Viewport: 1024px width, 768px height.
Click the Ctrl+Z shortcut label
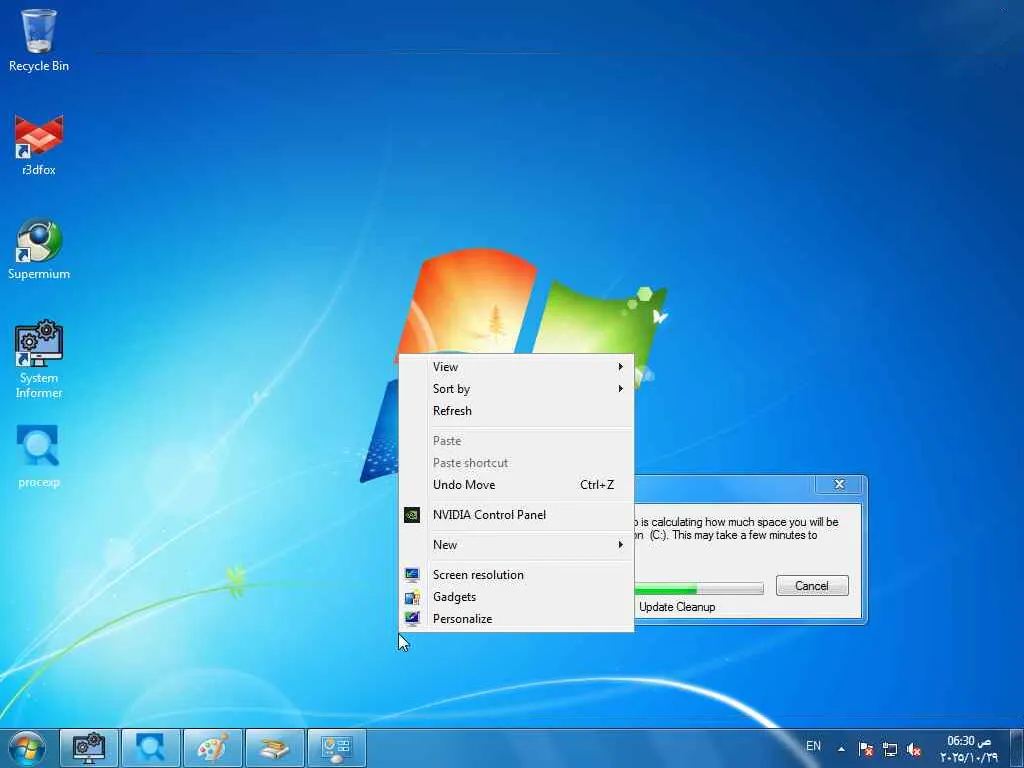pyautogui.click(x=597, y=485)
